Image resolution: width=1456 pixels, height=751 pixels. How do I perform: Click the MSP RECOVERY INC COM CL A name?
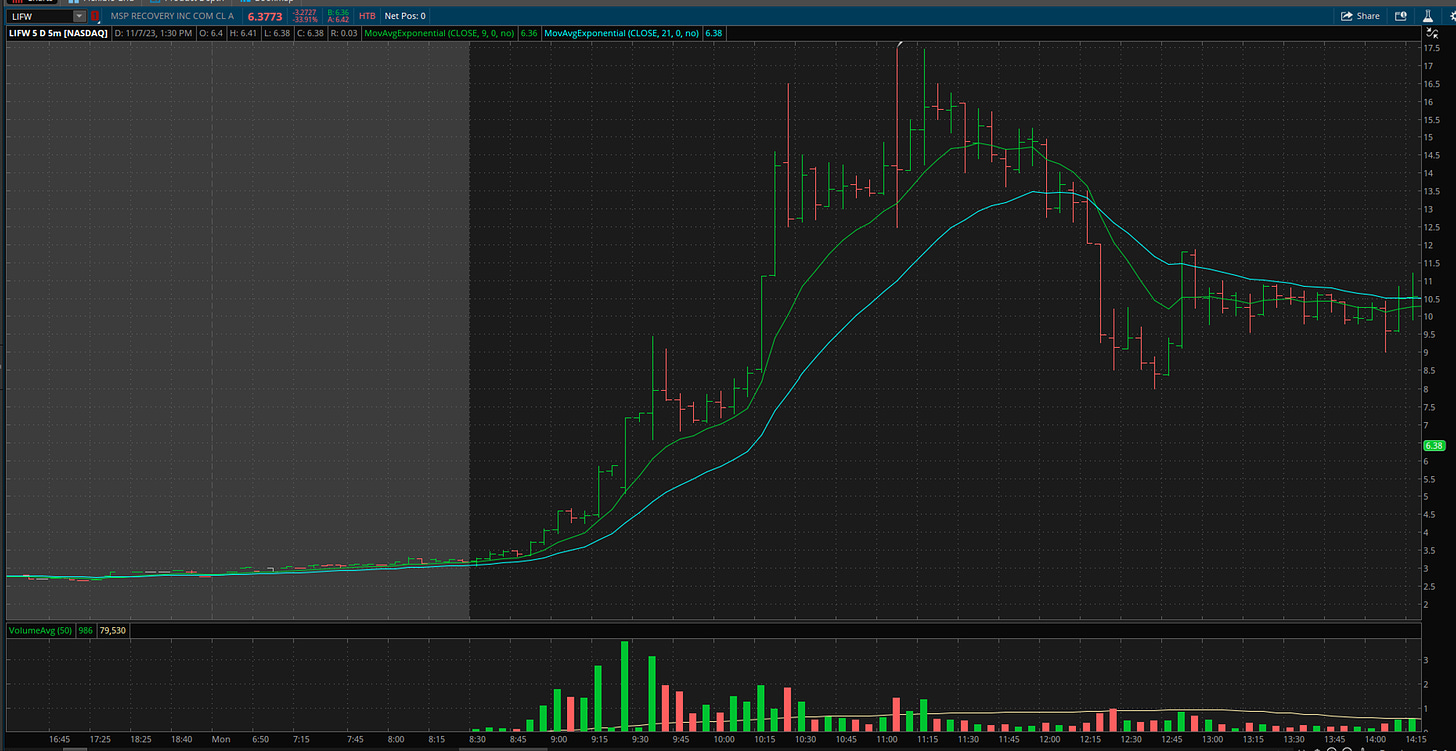174,16
